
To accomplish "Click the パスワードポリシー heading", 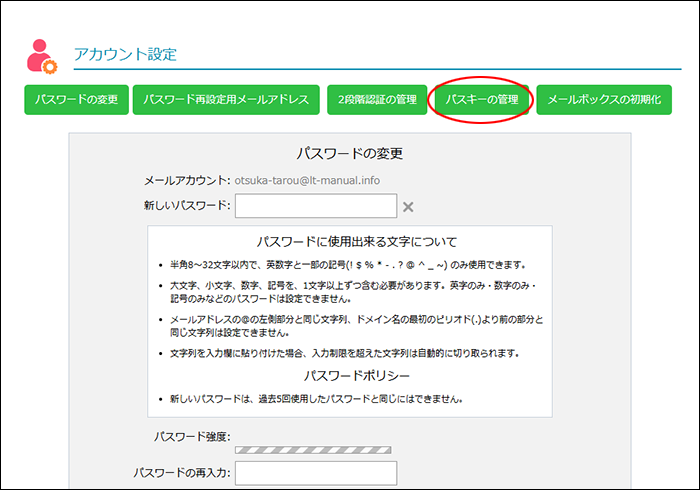I will [x=349, y=377].
